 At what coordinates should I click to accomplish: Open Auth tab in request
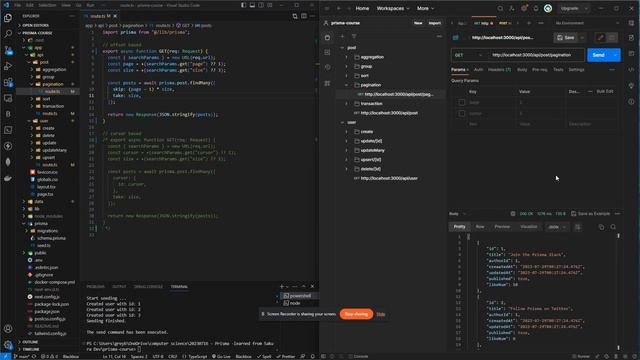click(x=478, y=70)
